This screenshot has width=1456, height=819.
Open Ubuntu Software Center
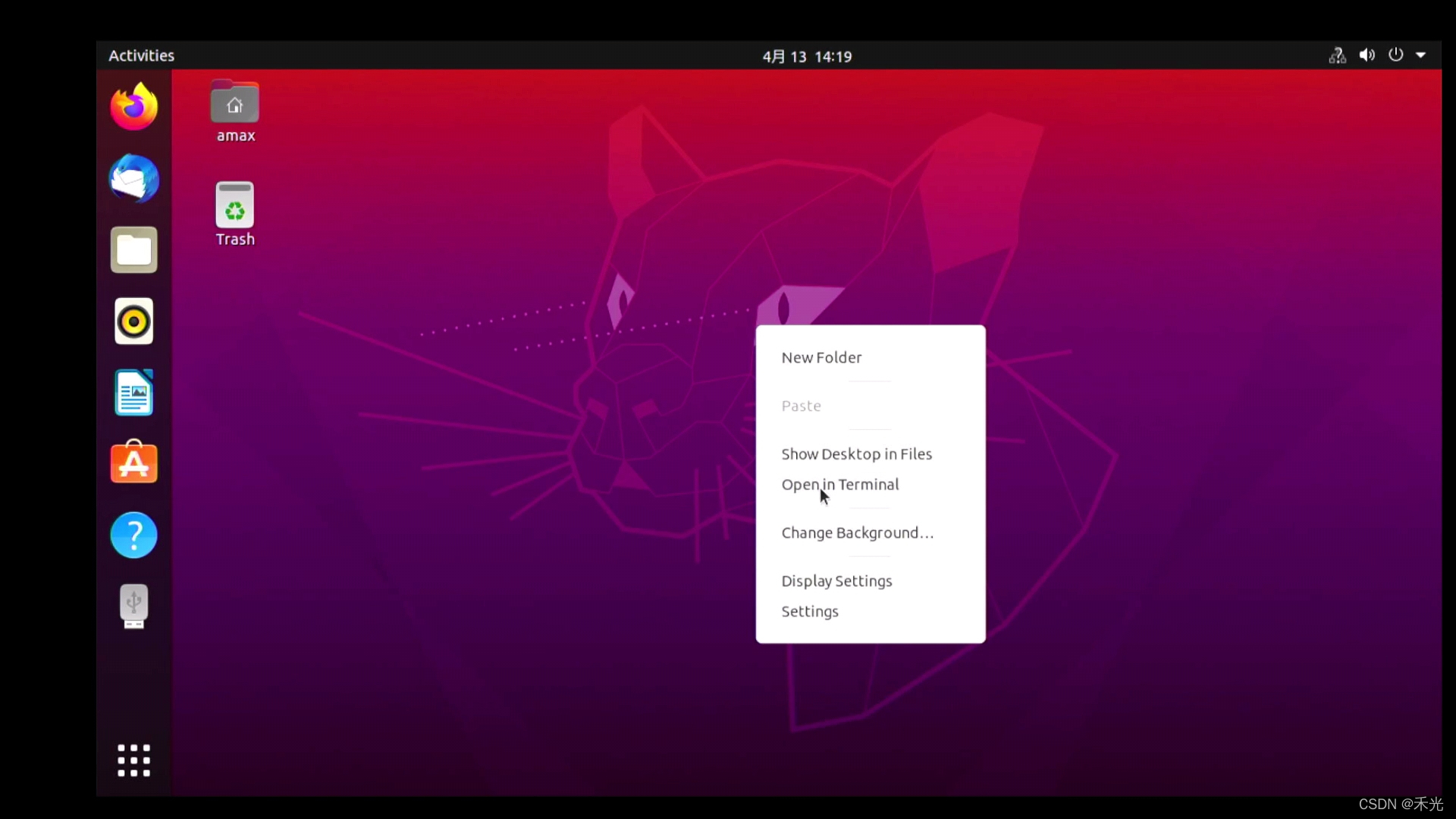[133, 463]
